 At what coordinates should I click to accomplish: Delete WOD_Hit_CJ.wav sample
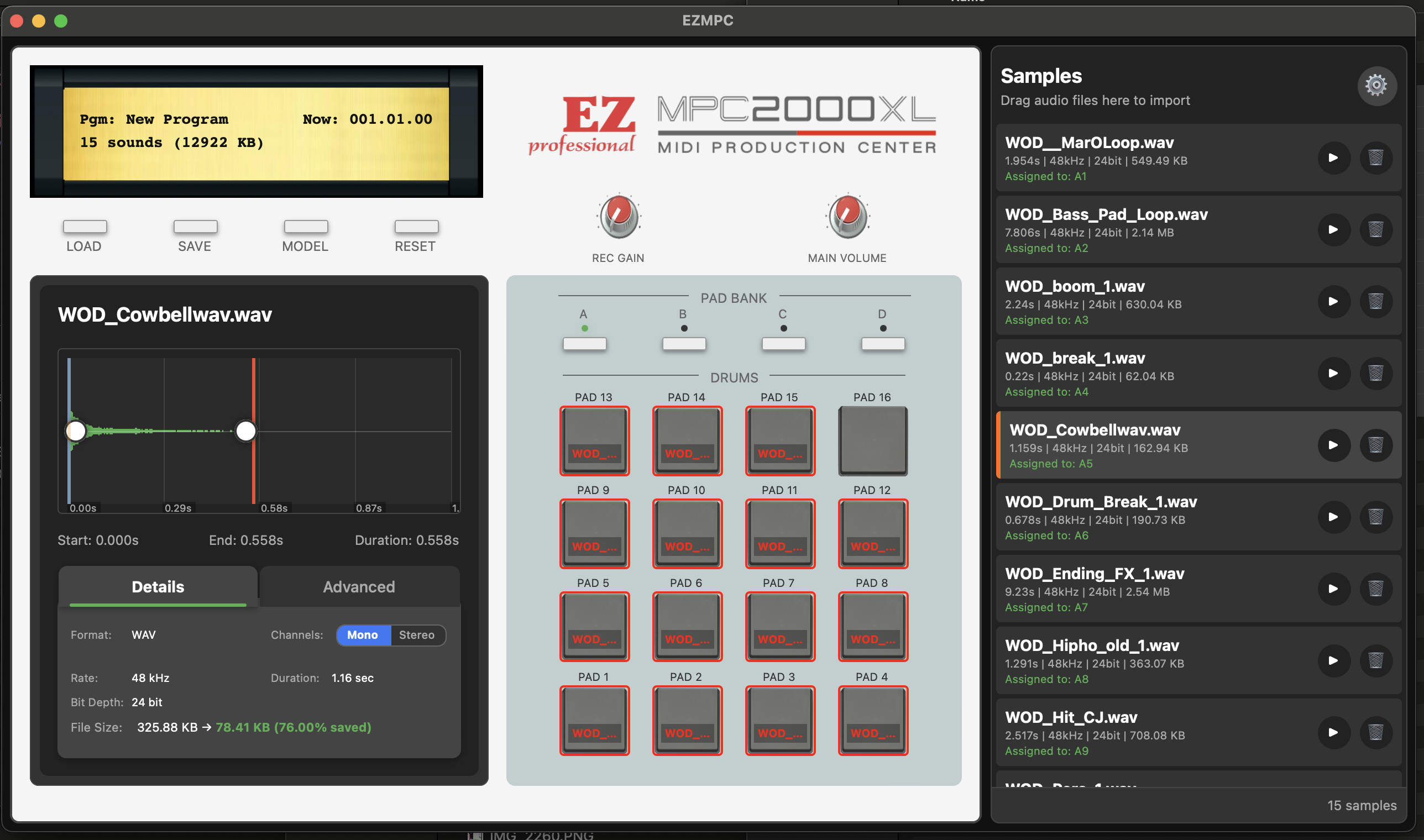tap(1376, 732)
